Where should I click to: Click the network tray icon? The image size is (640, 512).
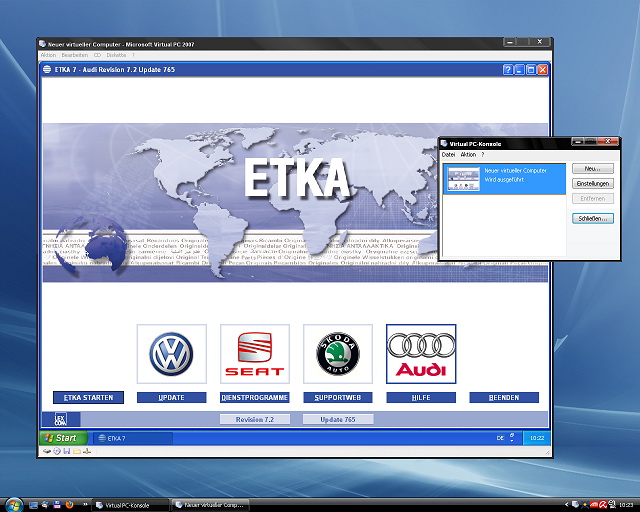coord(612,505)
